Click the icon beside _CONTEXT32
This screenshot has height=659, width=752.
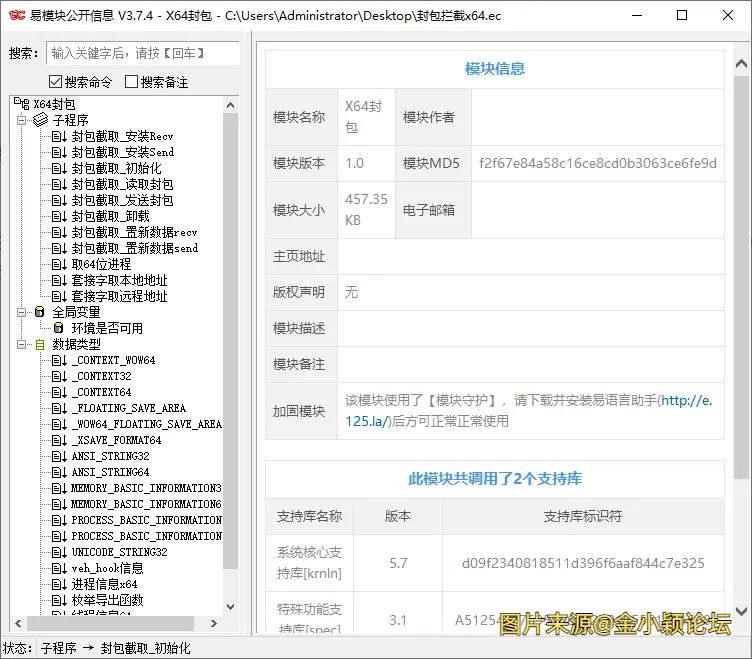59,377
